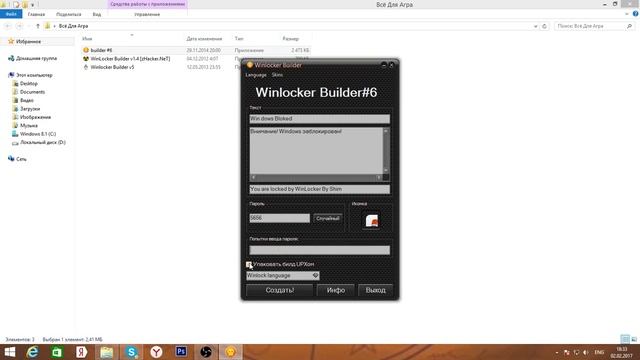This screenshot has width=640, height=360.
Task: Open Yandex Browser from the taskbar
Action: [x=156, y=352]
